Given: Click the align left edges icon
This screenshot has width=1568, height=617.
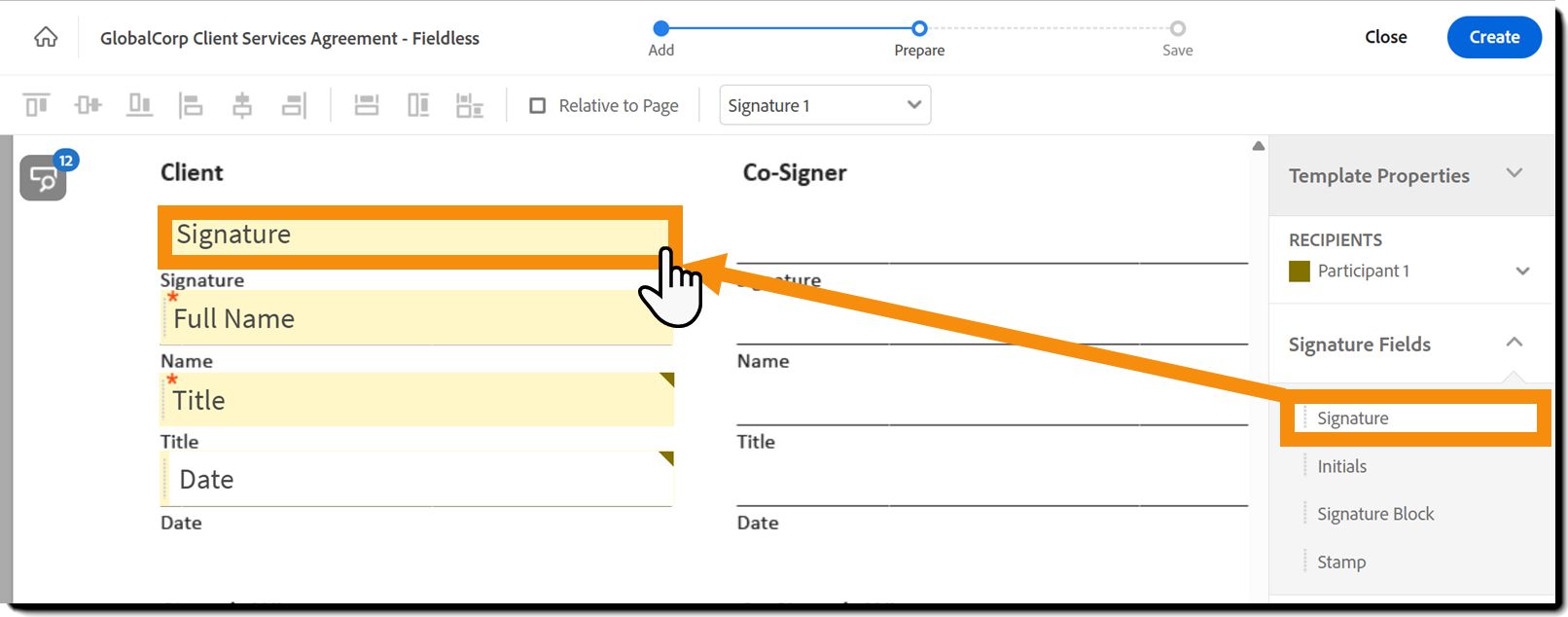Looking at the screenshot, I should point(191,105).
